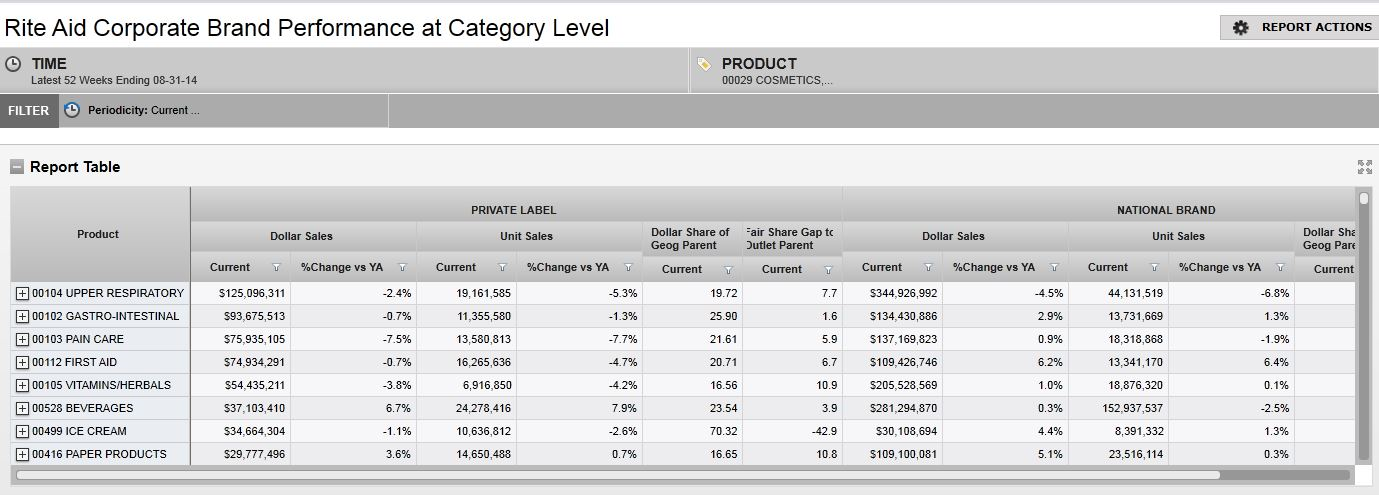Viewport: 1379px width, 495px height.
Task: Click the 00029 Cosmetics product selection
Action: point(777,81)
